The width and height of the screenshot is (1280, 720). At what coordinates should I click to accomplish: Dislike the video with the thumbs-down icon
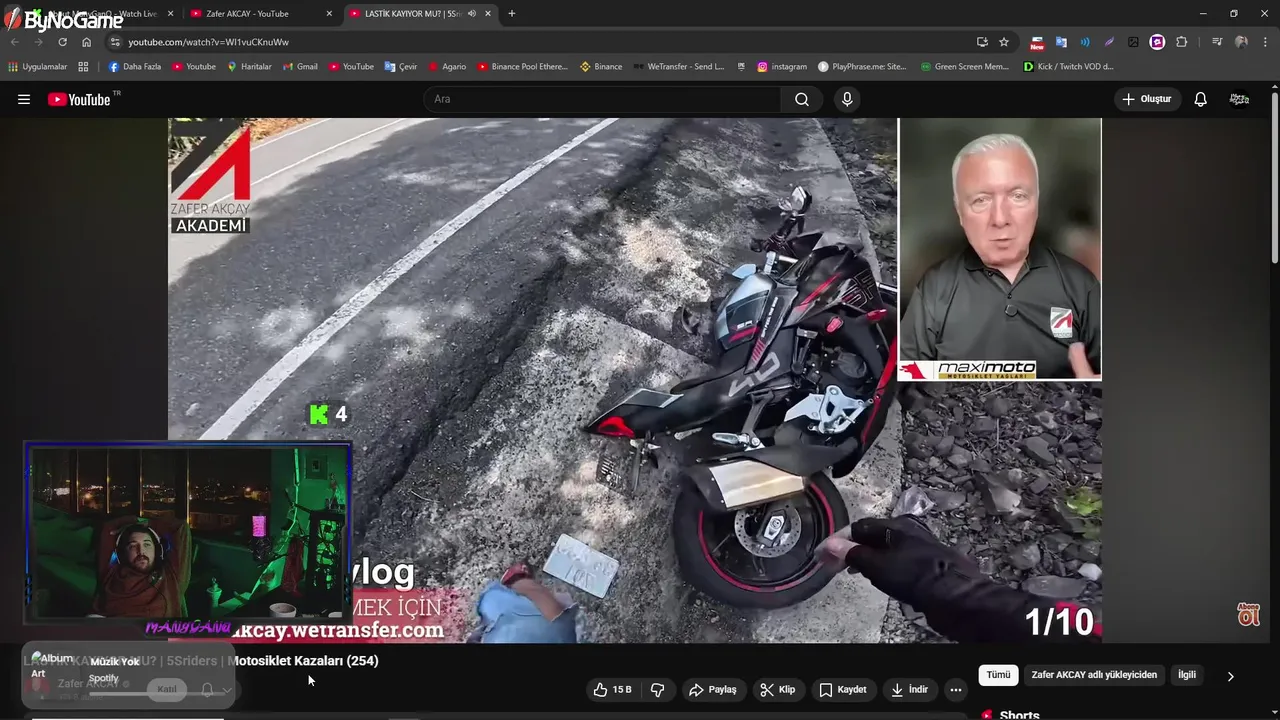658,690
